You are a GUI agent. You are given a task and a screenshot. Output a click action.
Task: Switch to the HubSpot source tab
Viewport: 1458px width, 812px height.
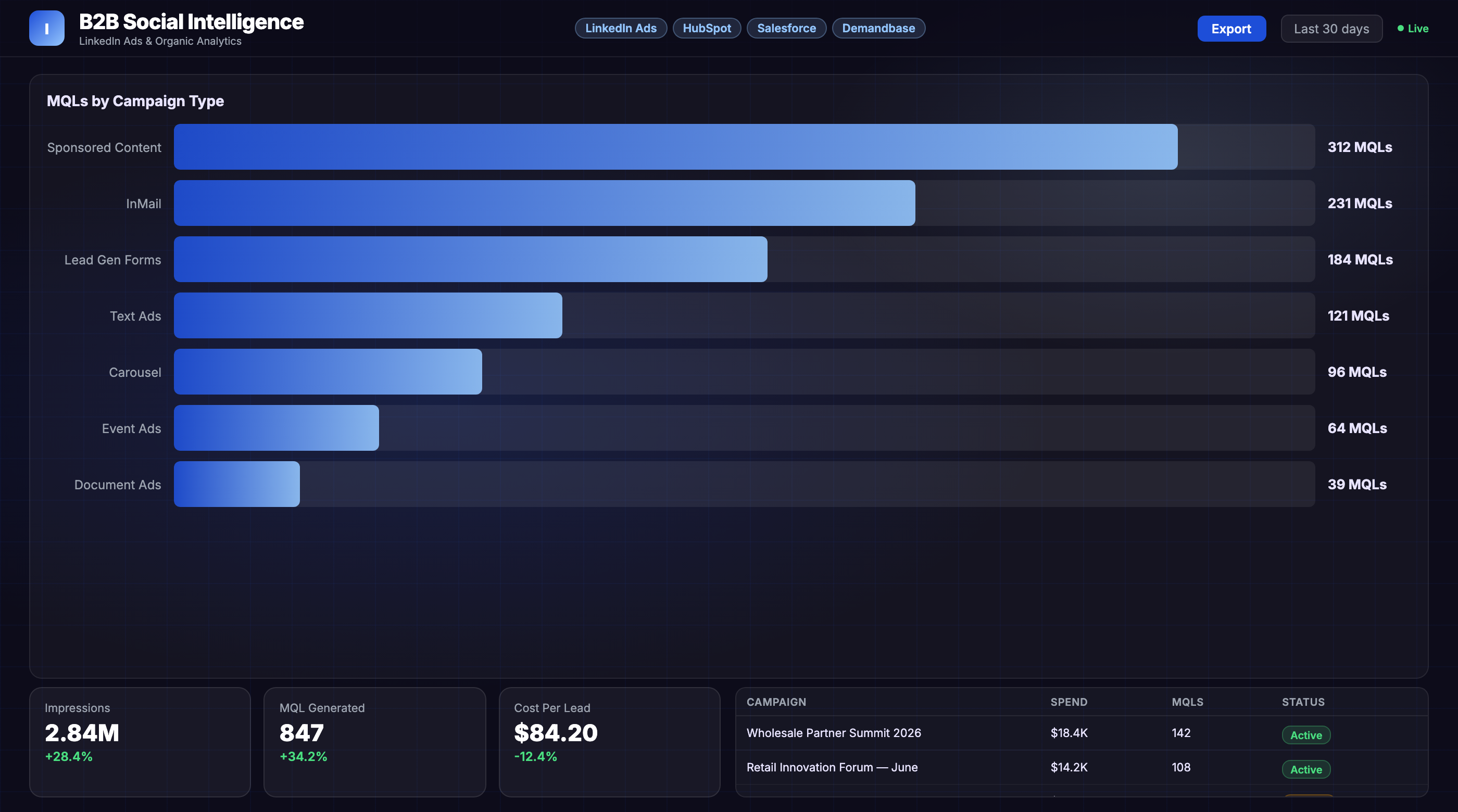[707, 28]
